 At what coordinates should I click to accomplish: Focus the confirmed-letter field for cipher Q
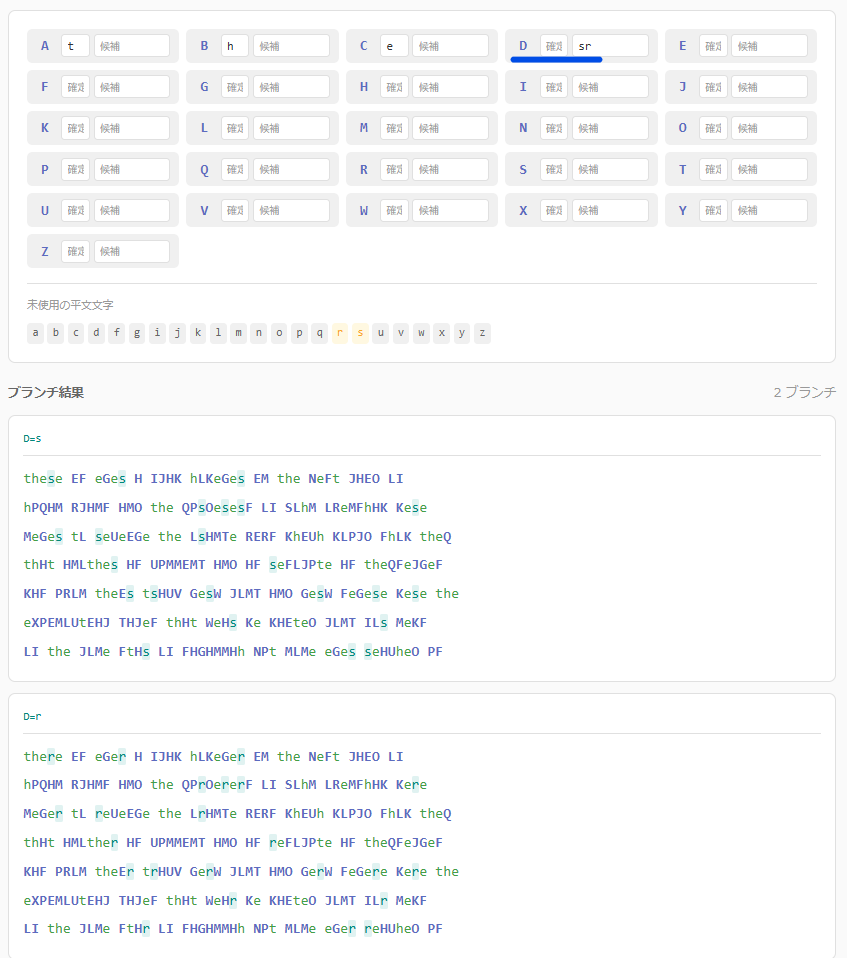point(234,169)
